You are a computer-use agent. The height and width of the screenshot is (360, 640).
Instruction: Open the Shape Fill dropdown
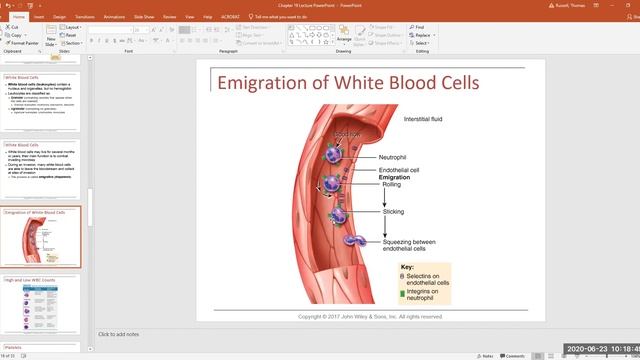(x=382, y=27)
